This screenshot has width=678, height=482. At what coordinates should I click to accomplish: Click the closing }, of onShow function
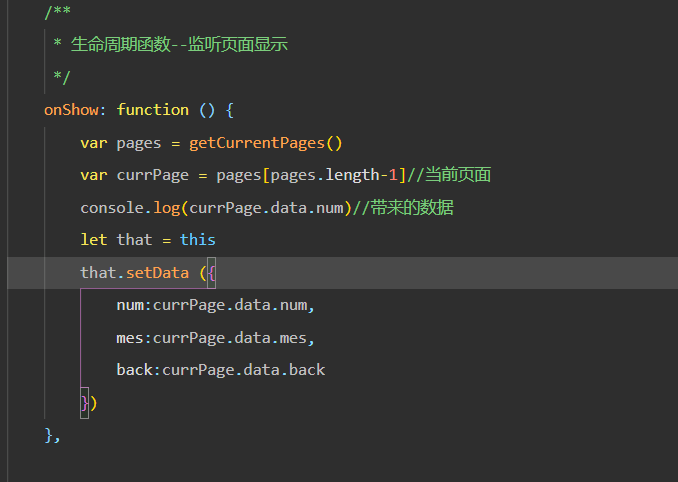tap(52, 435)
